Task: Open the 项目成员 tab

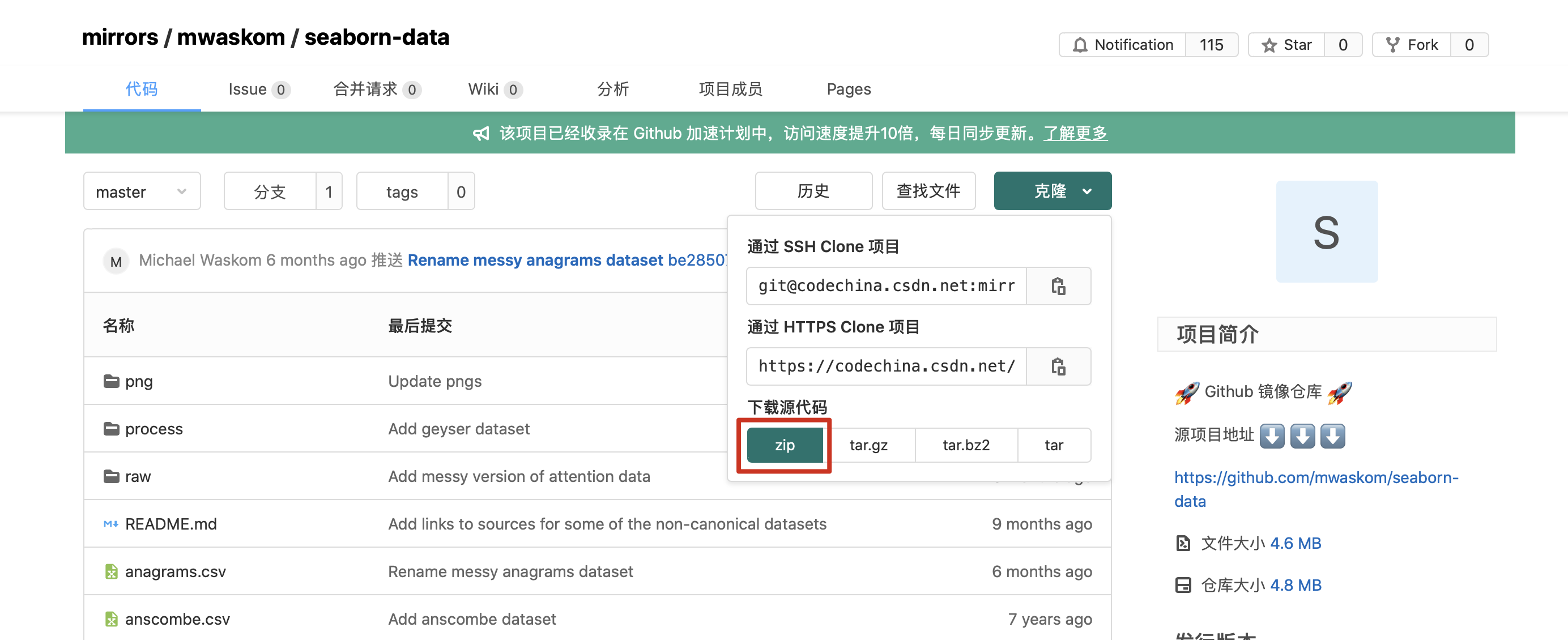Action: pyautogui.click(x=730, y=89)
